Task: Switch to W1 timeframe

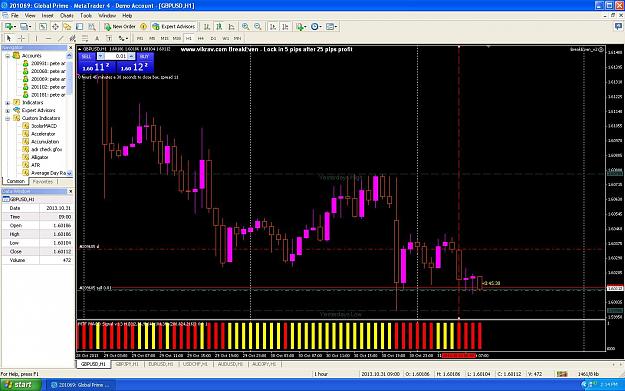Action: click(226, 38)
